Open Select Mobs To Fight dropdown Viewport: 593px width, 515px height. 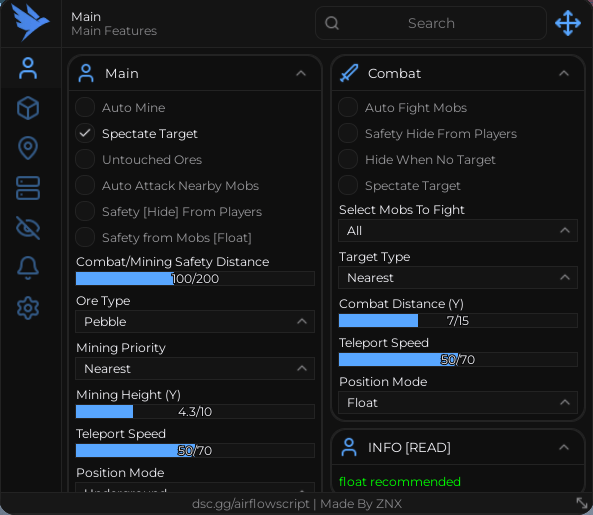coord(458,230)
